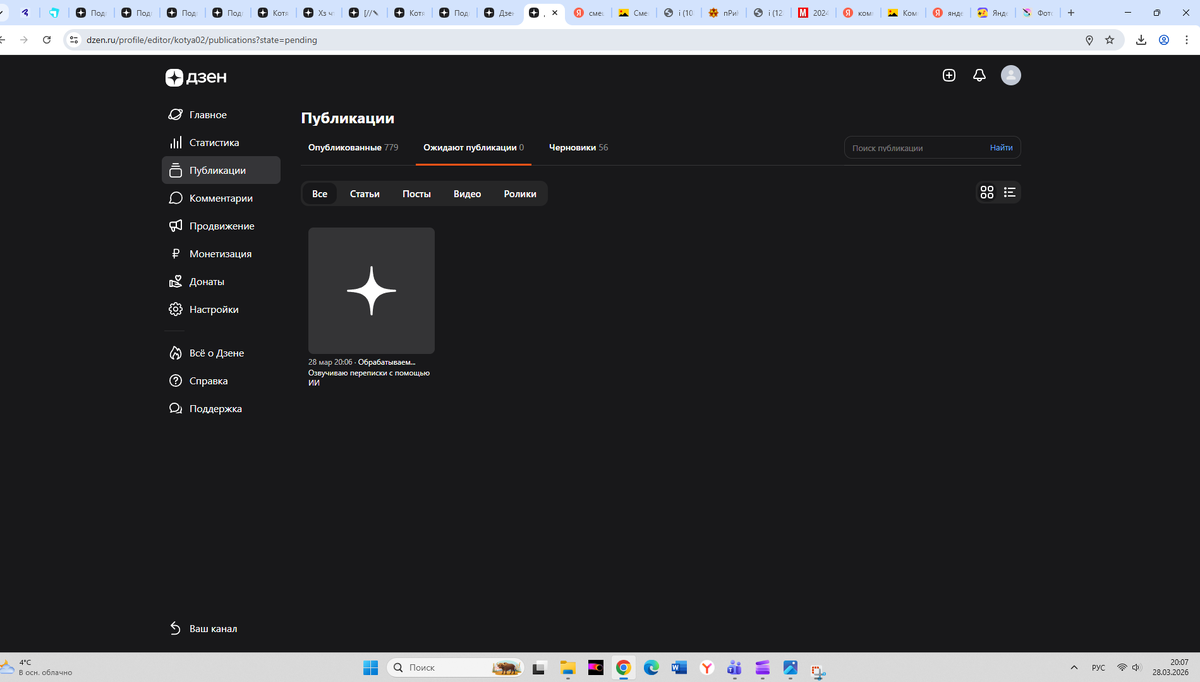Viewport: 1200px width, 682px height.
Task: Filter publications by Видео
Action: 467,194
